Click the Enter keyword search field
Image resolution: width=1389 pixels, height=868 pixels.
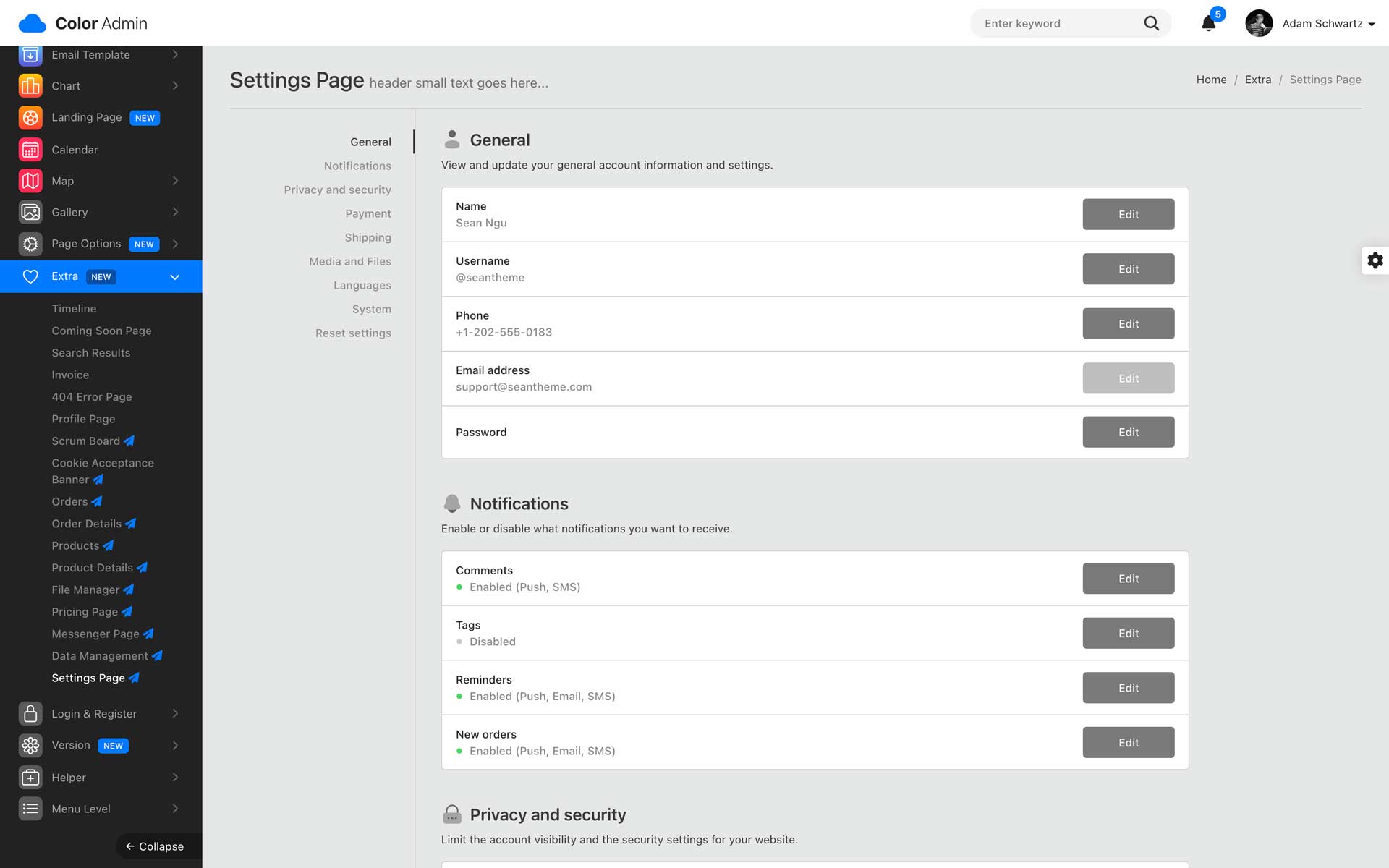tap(1056, 24)
